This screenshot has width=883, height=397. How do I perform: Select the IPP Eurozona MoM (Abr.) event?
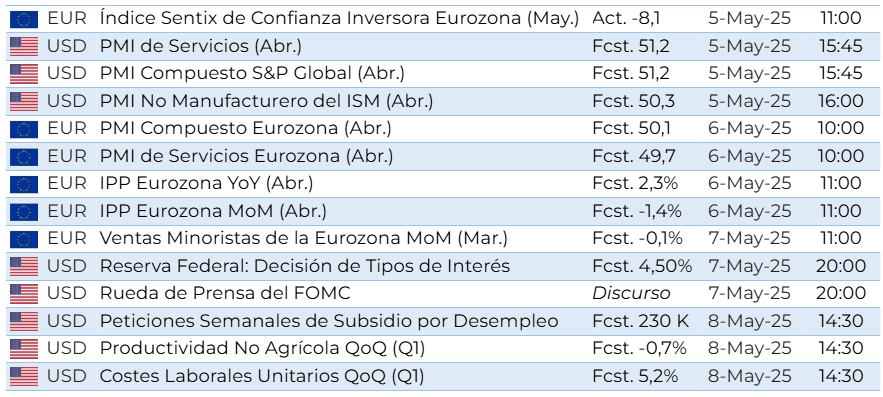(x=213, y=211)
